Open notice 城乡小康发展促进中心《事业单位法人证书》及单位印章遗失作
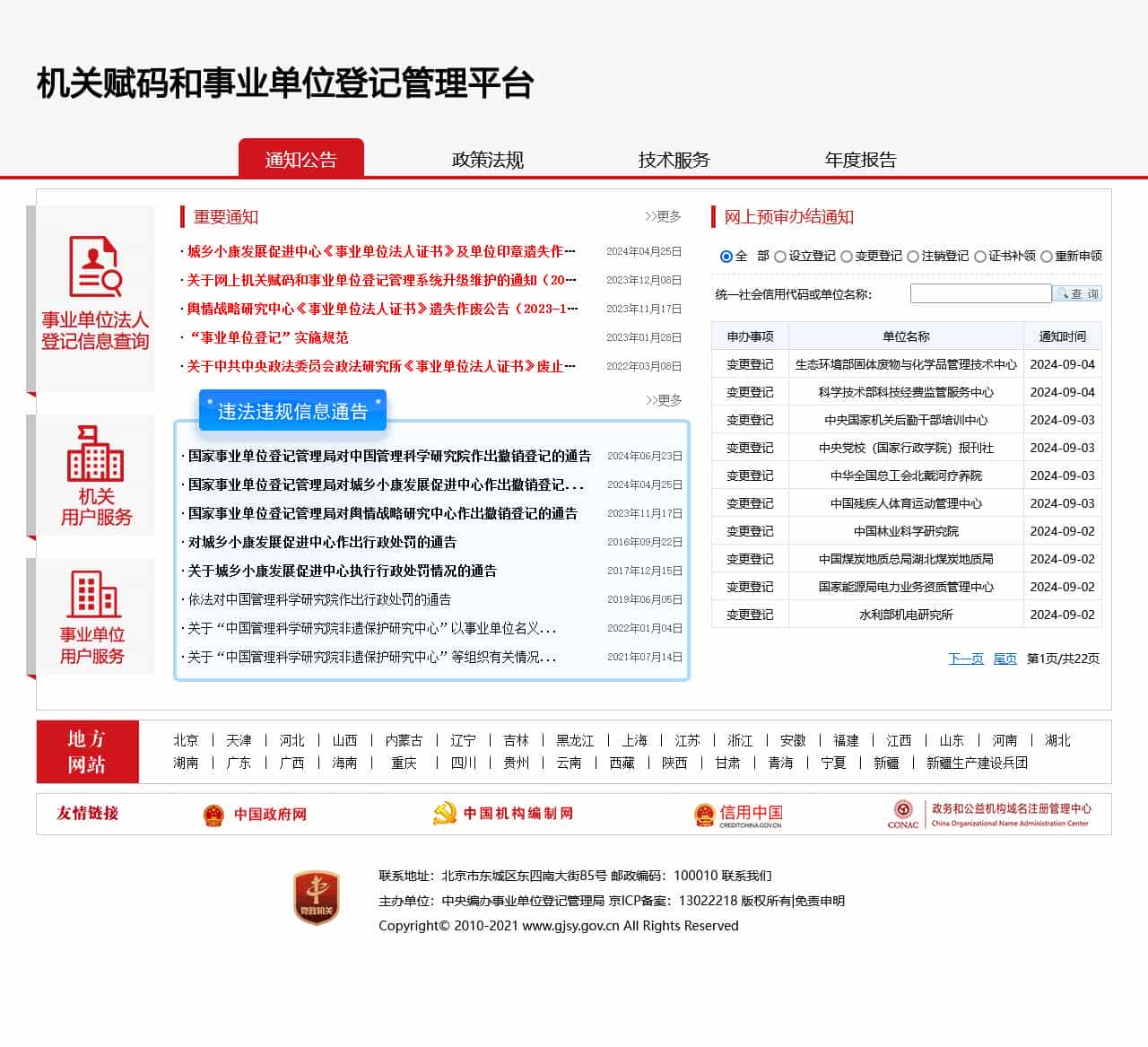Image resolution: width=1148 pixels, height=1047 pixels. pyautogui.click(x=381, y=251)
